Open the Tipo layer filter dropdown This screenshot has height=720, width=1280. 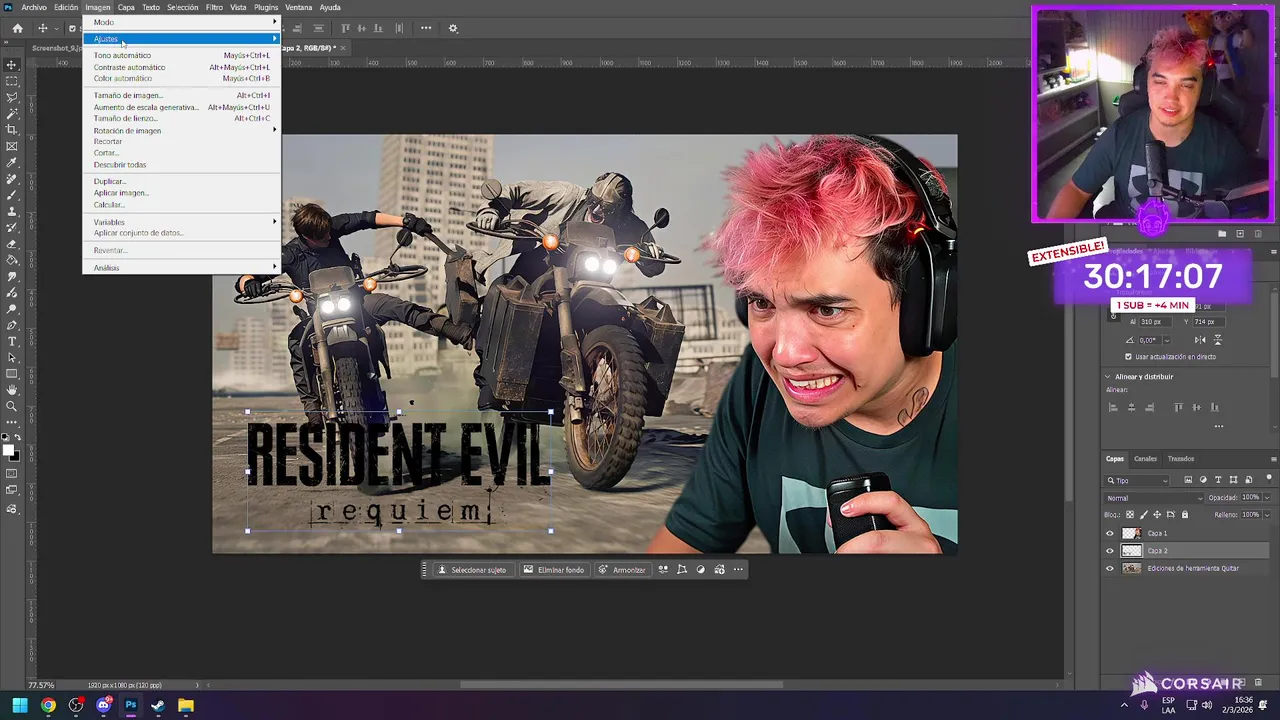click(x=1138, y=480)
